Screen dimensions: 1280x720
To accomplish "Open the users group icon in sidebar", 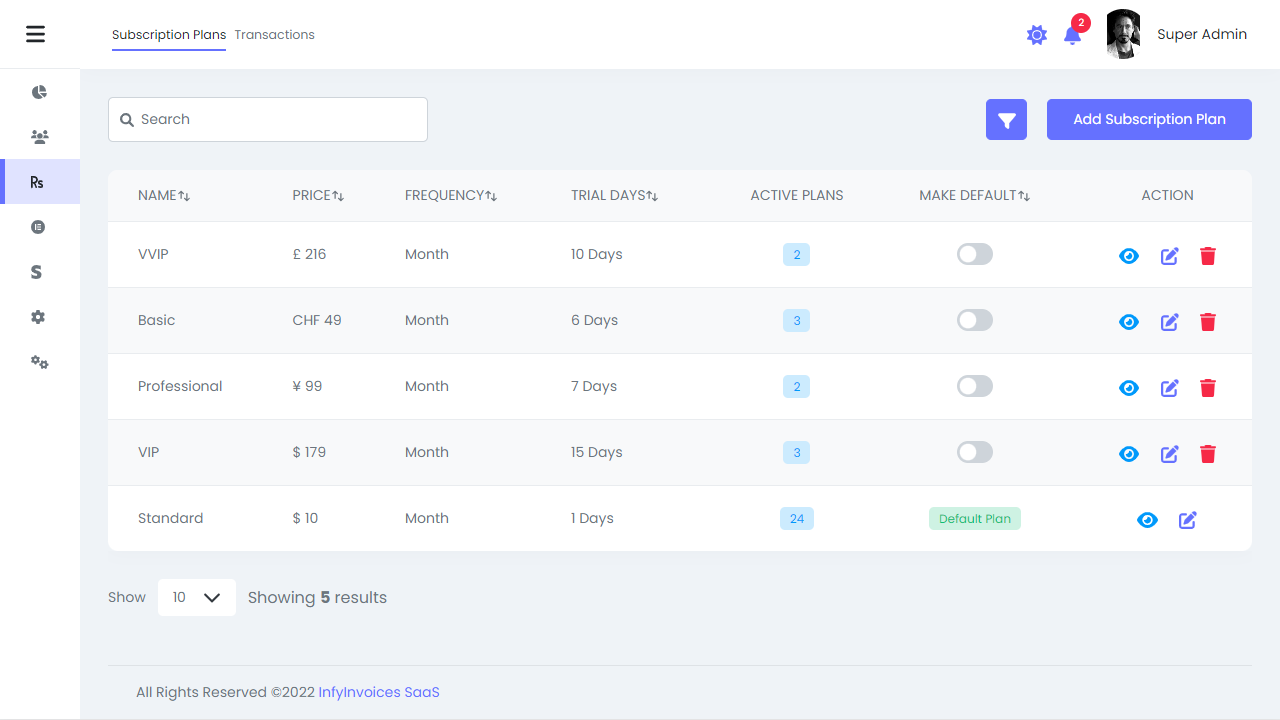I will pos(39,137).
